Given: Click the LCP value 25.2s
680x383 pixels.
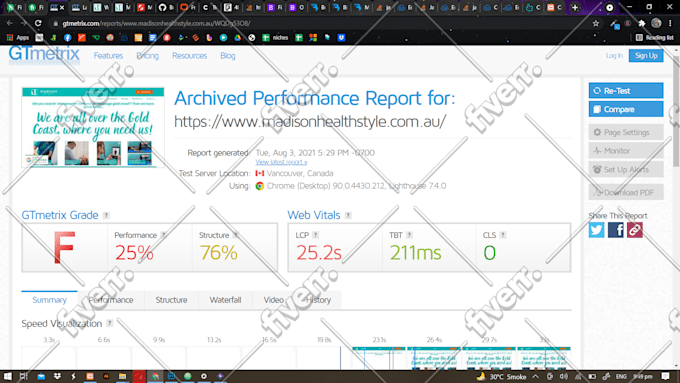Looking at the screenshot, I should (x=319, y=253).
